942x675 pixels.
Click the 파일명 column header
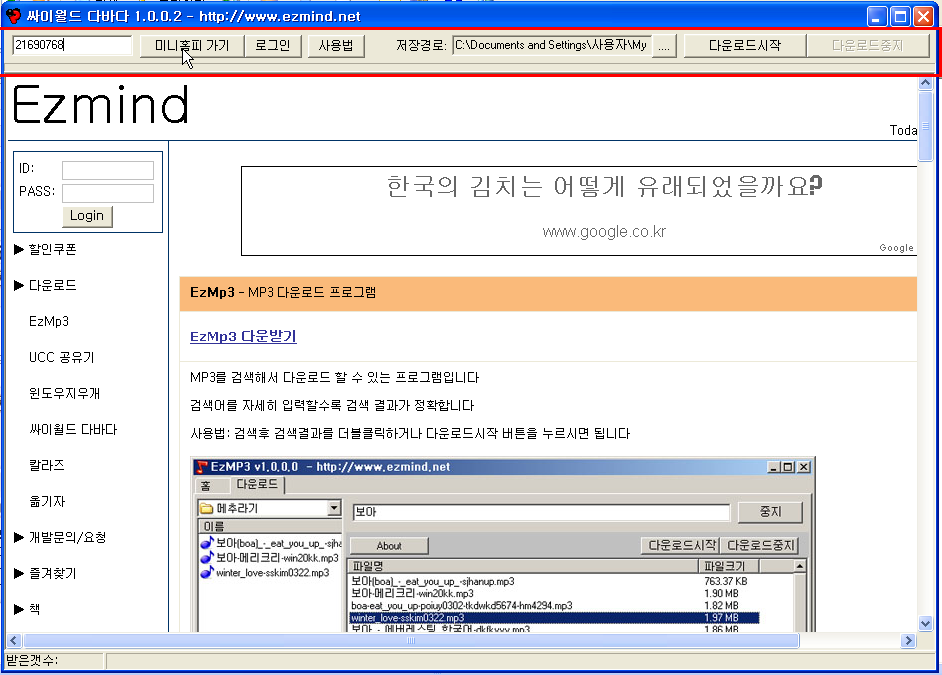pos(523,566)
